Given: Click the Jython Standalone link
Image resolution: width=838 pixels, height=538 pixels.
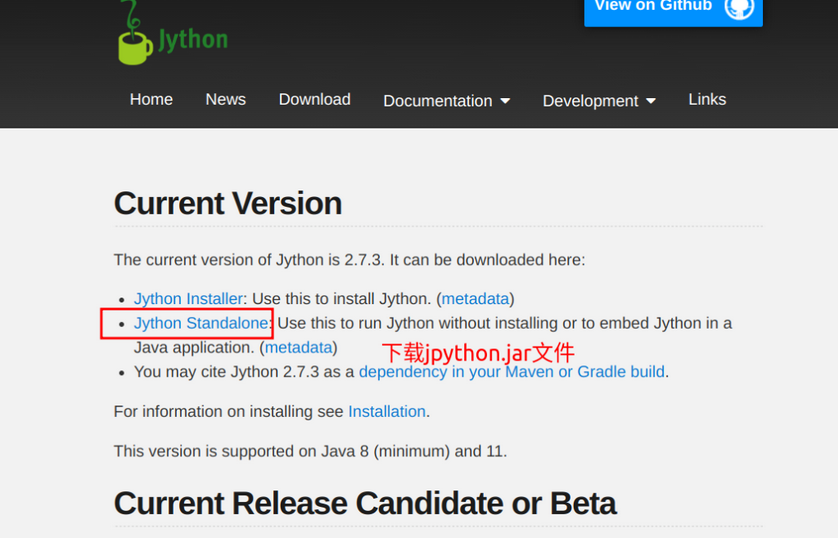Looking at the screenshot, I should (x=201, y=323).
